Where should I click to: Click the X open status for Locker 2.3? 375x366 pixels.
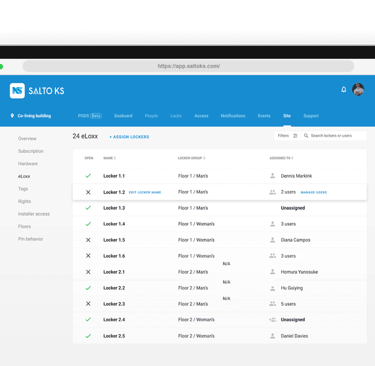[88, 304]
